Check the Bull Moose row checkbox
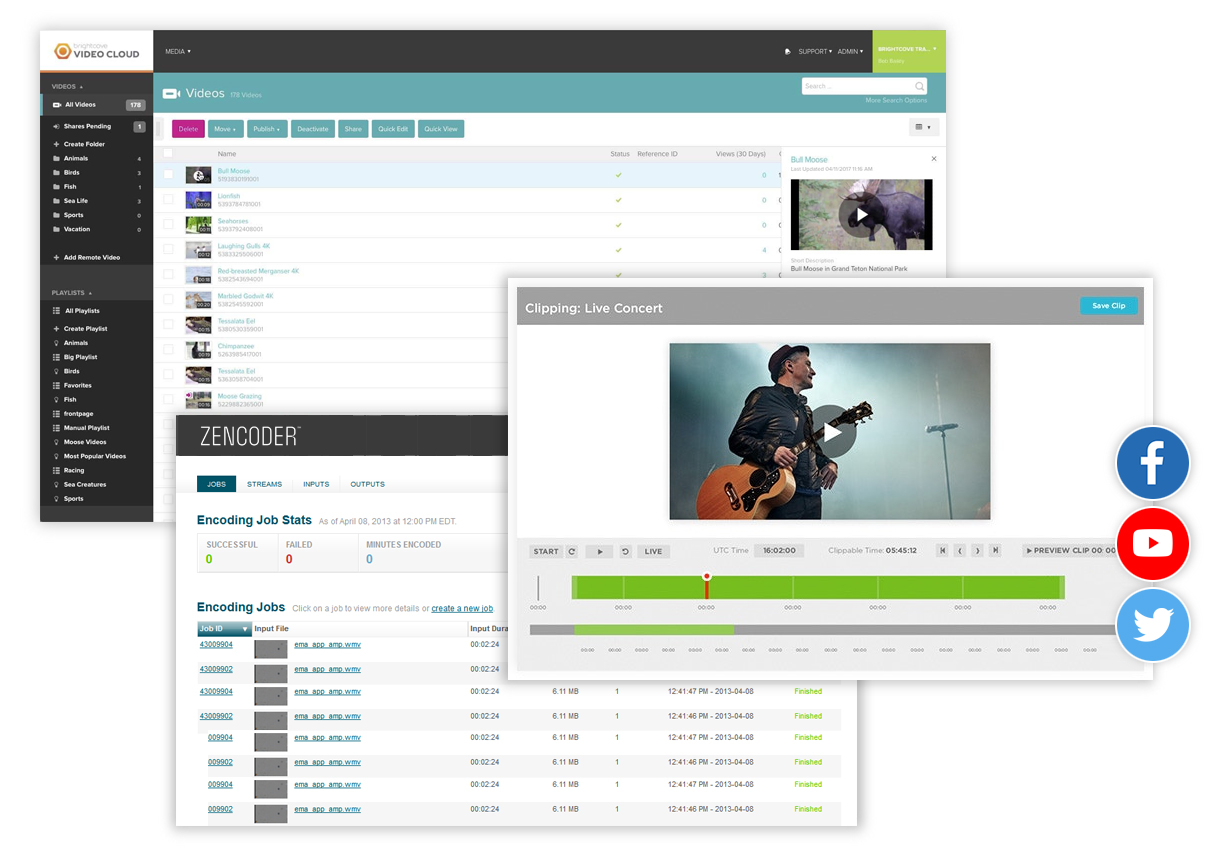This screenshot has width=1224, height=858. [168, 174]
